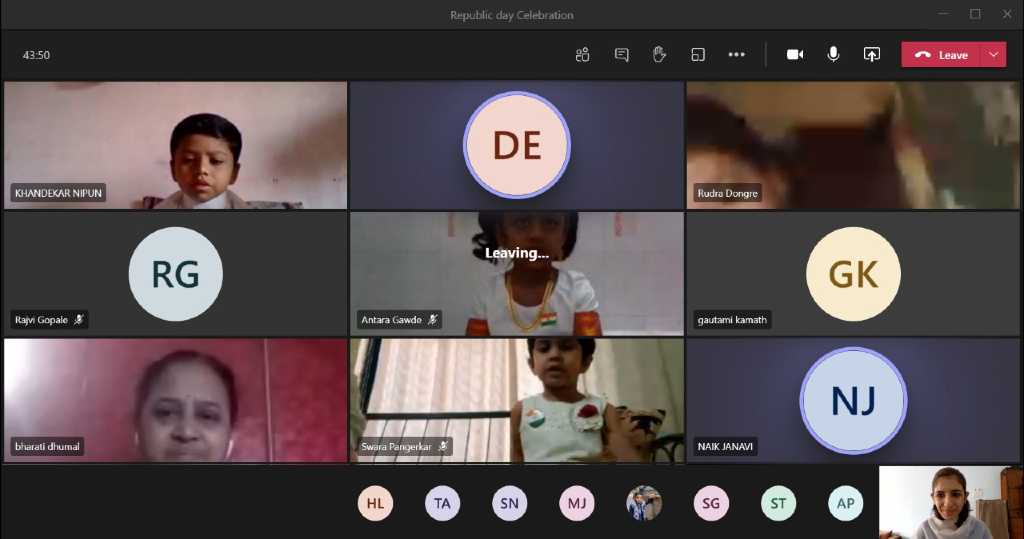Toggle camera off
The width and height of the screenshot is (1024, 539).
click(795, 55)
